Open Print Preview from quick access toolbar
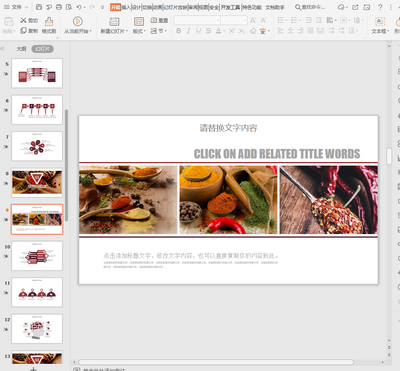Screen dimensions: 400x371 69,7
